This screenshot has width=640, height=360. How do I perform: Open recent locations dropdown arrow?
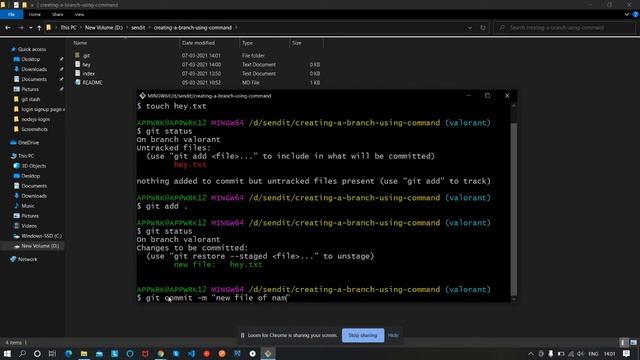coord(30,28)
